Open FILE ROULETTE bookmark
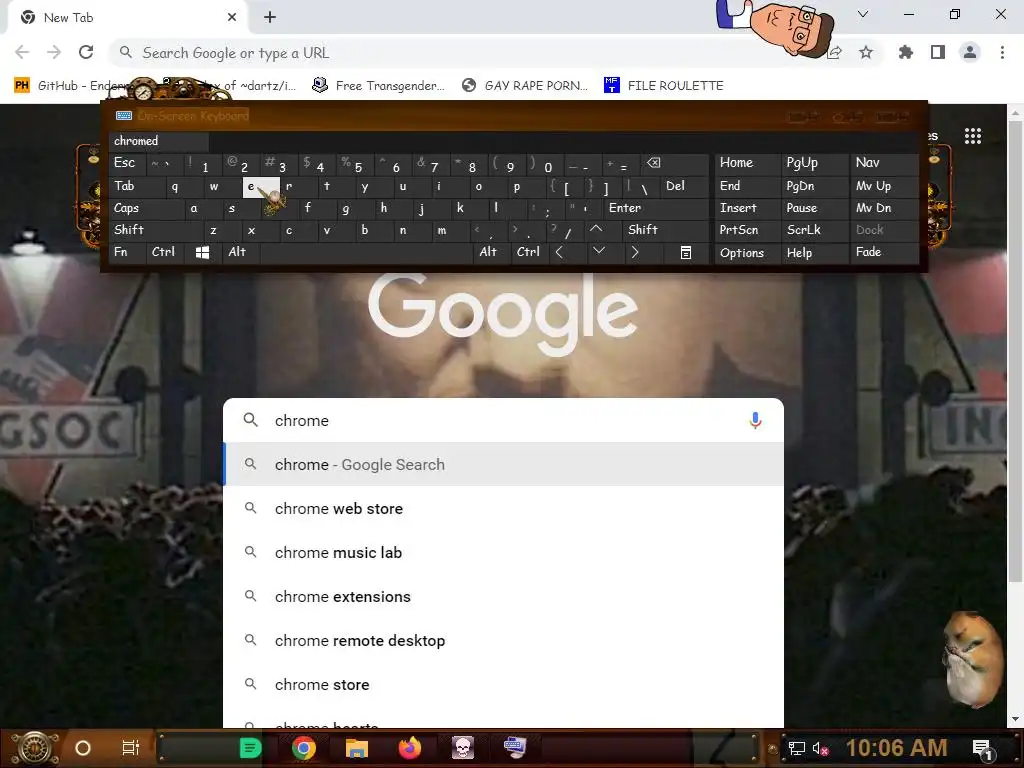Screen dimensions: 1024x768 click(664, 86)
